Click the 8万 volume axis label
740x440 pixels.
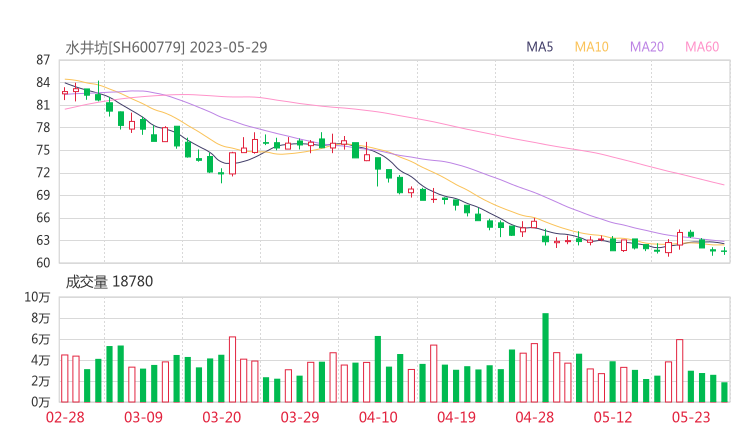(x=41, y=318)
